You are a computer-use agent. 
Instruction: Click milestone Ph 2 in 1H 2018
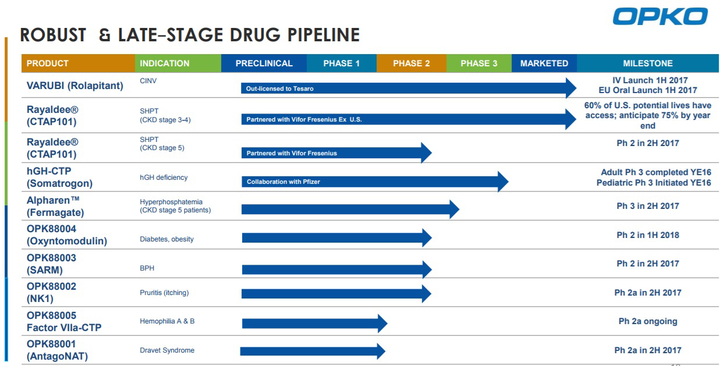(648, 235)
